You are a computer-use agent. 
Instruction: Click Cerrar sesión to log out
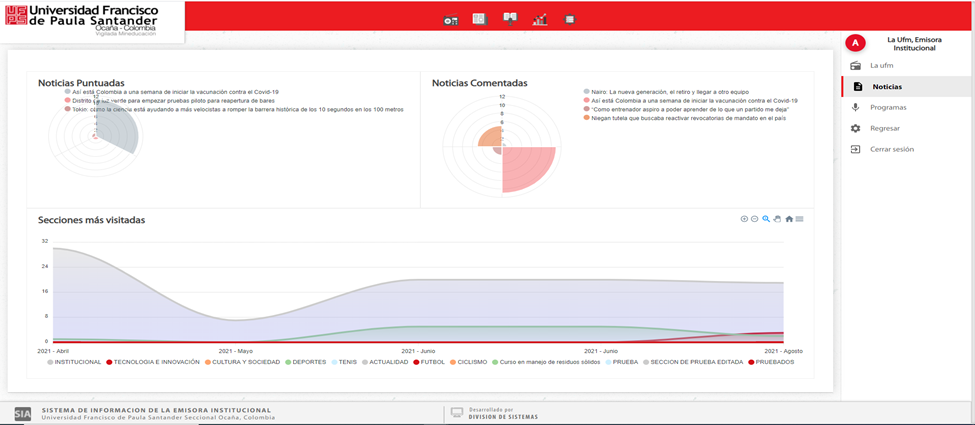click(x=891, y=149)
